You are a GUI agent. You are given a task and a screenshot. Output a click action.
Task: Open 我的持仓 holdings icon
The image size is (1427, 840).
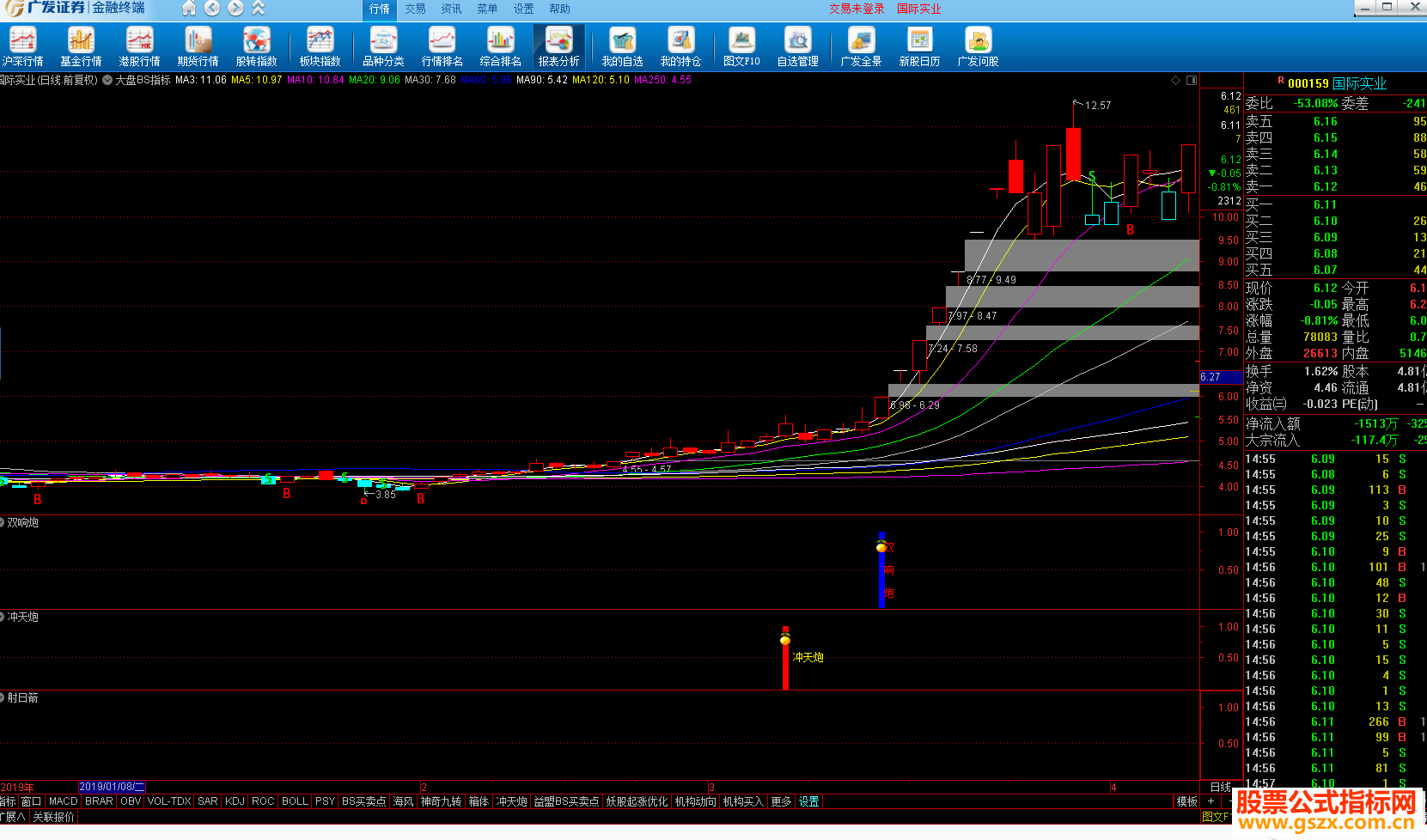[x=680, y=47]
